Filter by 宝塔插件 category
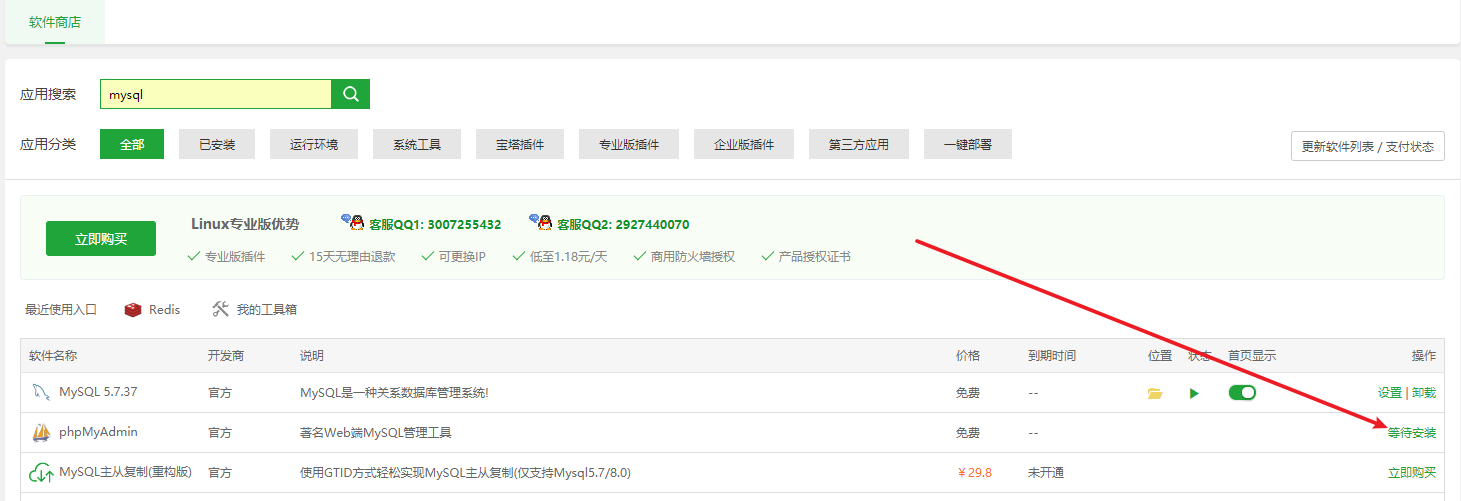Image resolution: width=1461 pixels, height=501 pixels. 520,145
